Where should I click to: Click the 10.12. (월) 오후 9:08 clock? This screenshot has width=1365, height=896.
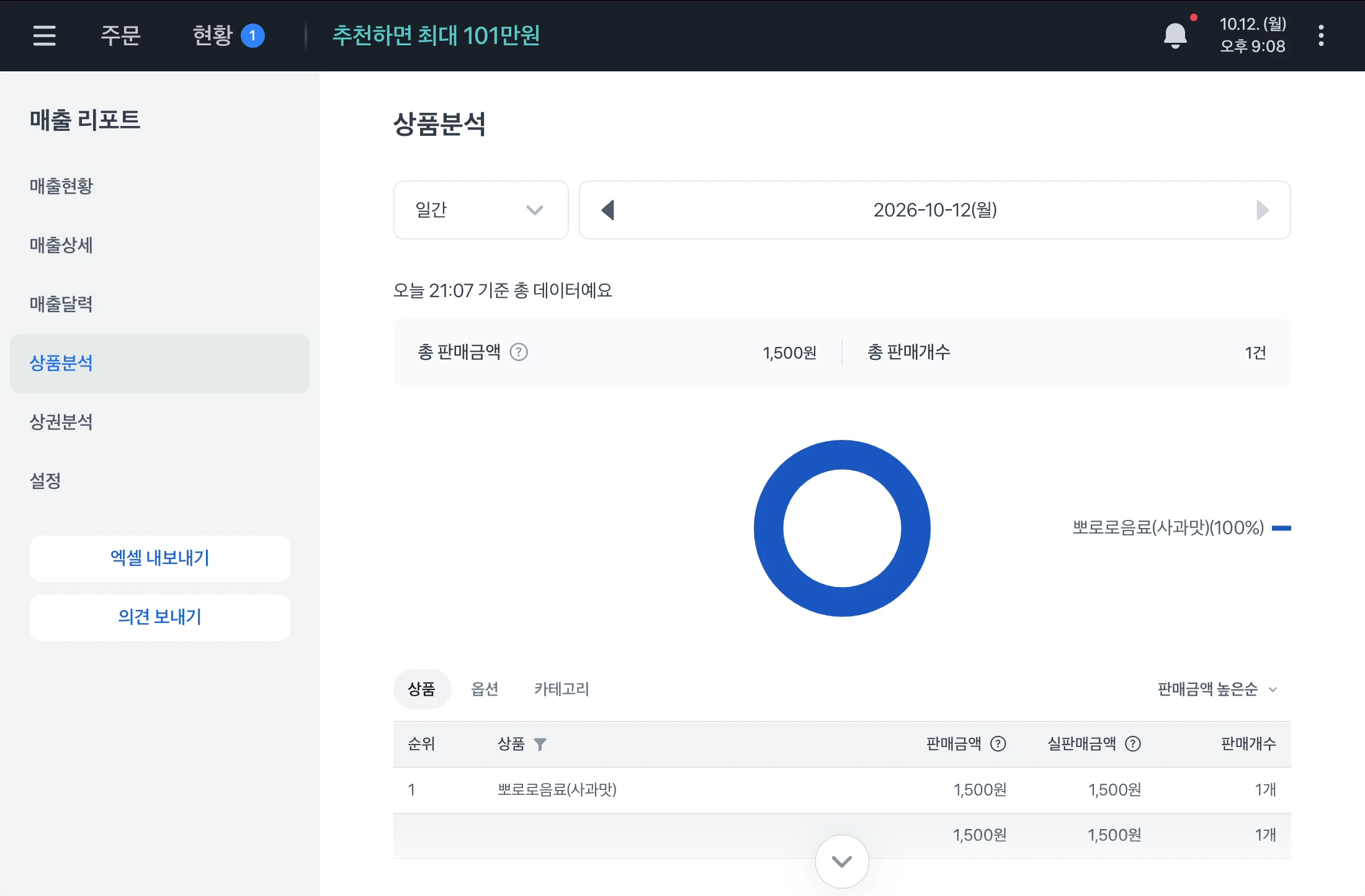tap(1253, 35)
